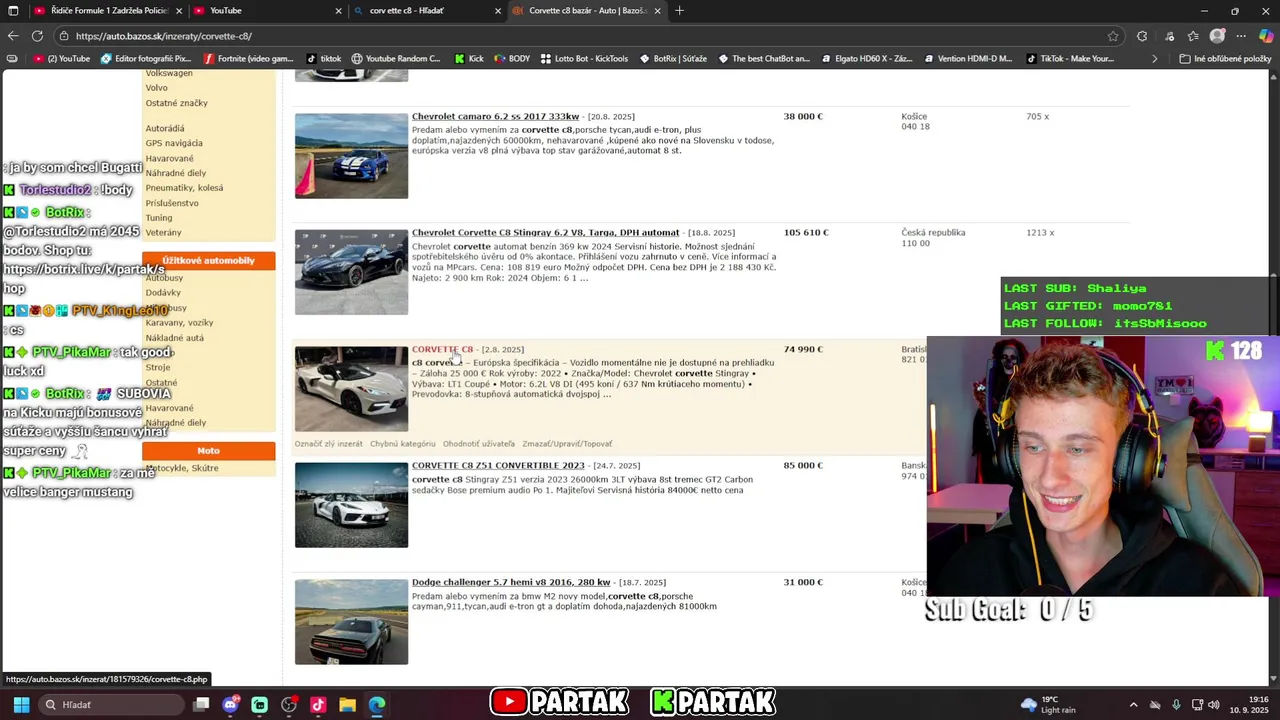Reload the page with the refresh icon

[37, 36]
